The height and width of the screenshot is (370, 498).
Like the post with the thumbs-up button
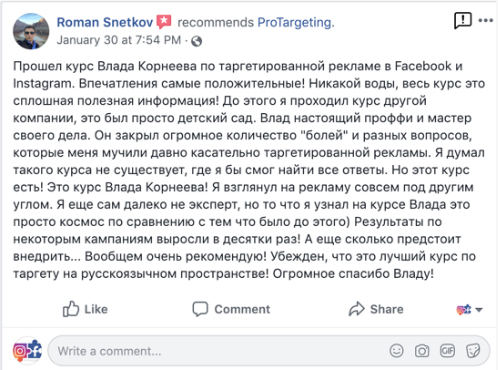85,309
